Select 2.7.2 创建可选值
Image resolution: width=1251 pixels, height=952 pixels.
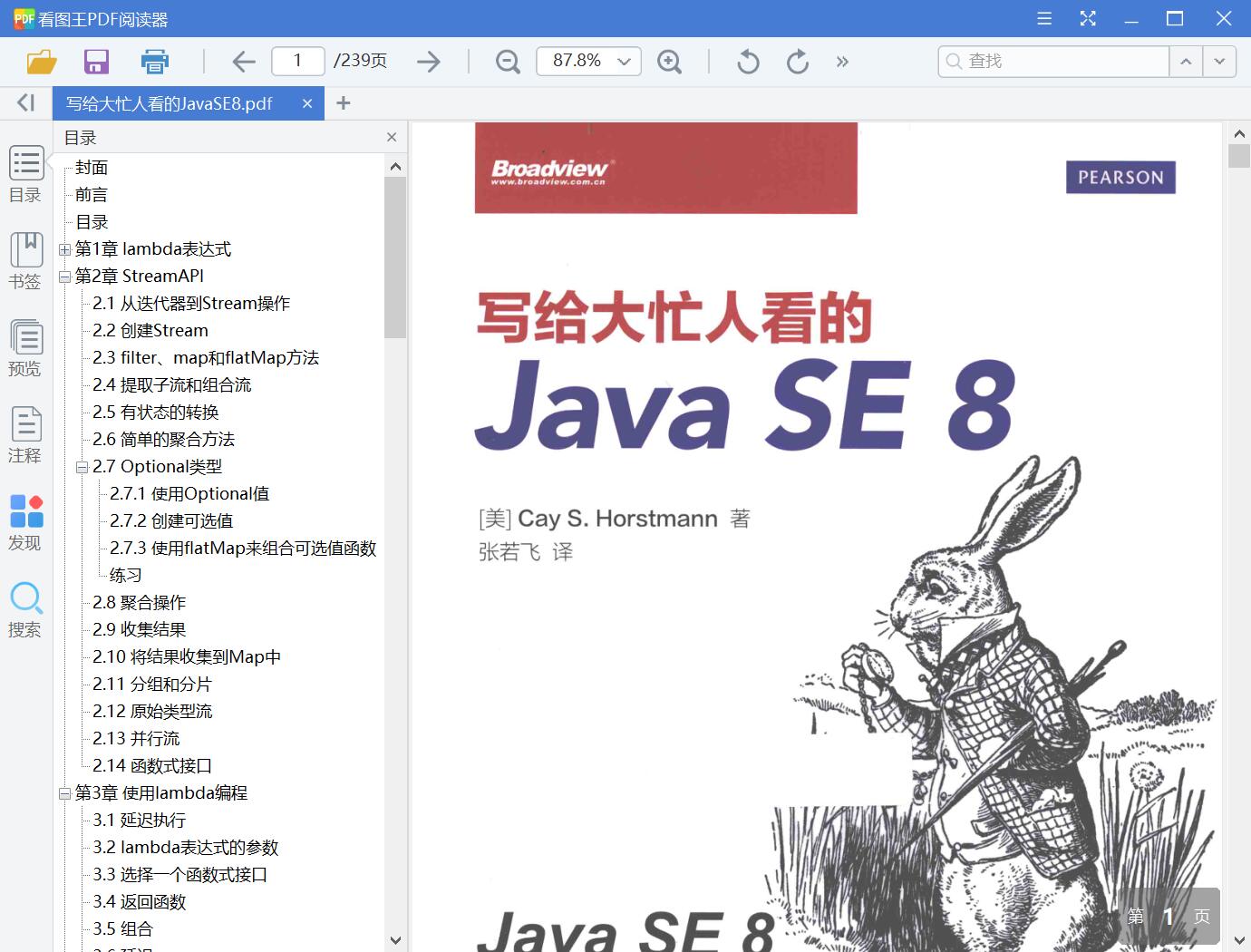tap(171, 521)
